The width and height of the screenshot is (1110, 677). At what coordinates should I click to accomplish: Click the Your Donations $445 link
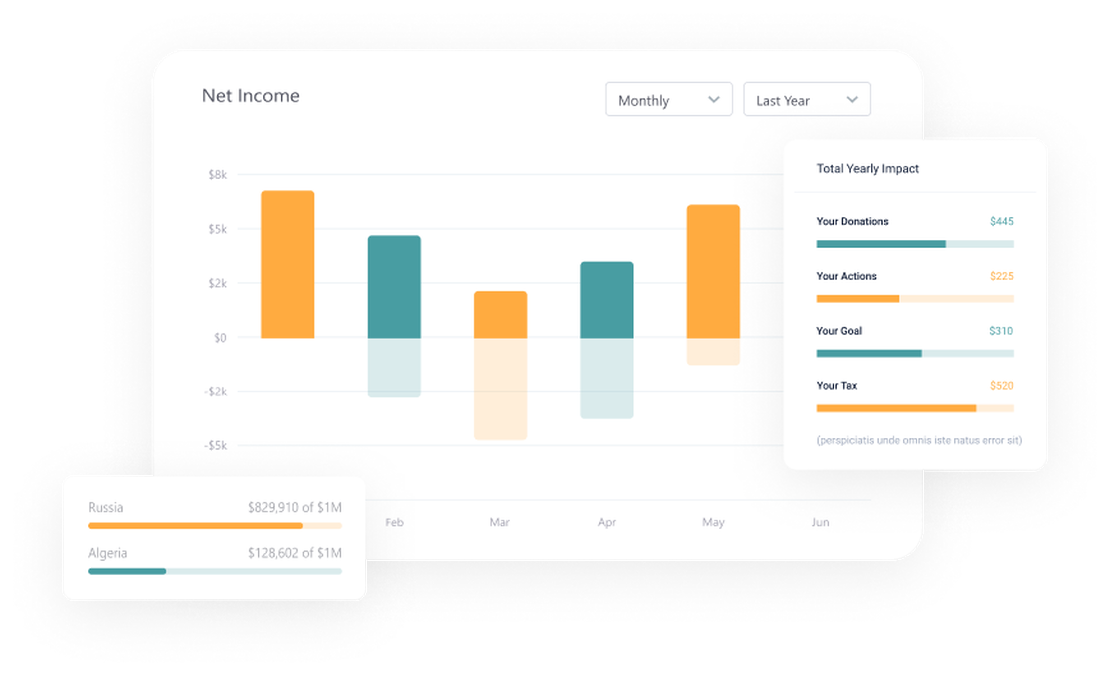pos(1001,221)
